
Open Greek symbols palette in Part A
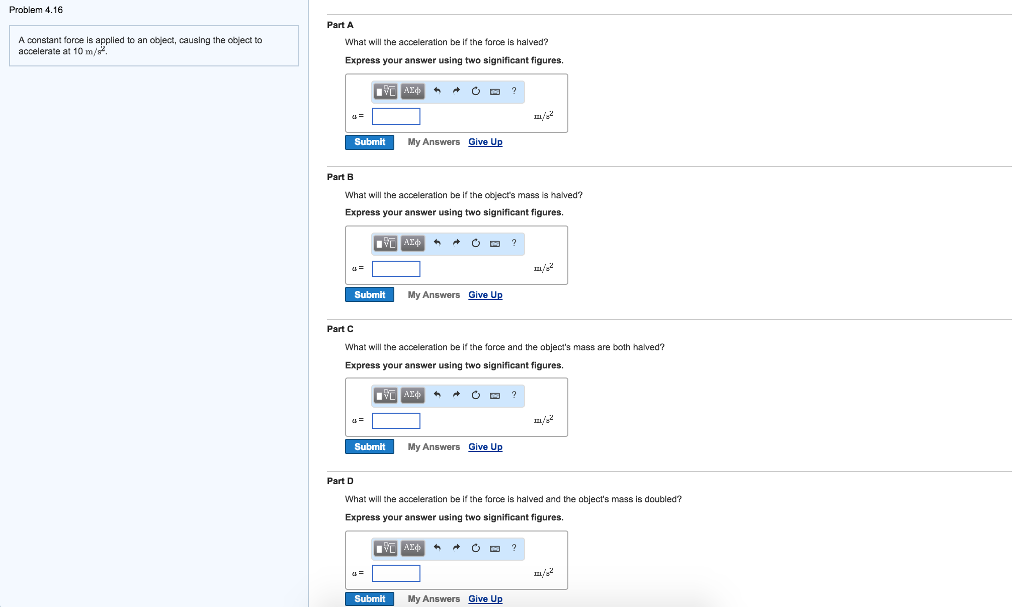click(412, 91)
